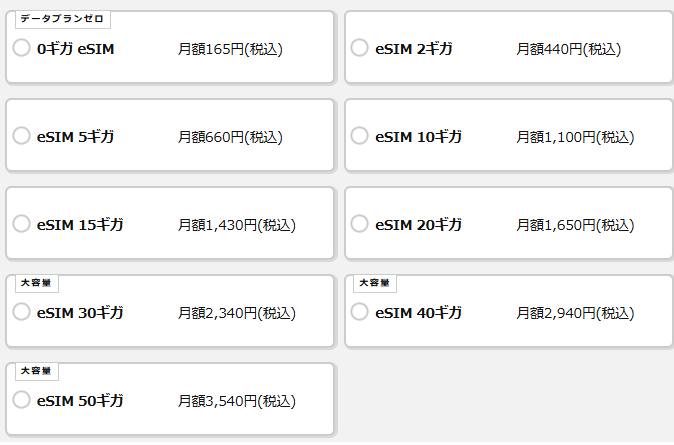Click the 月額165円(税込) price text

(230, 48)
